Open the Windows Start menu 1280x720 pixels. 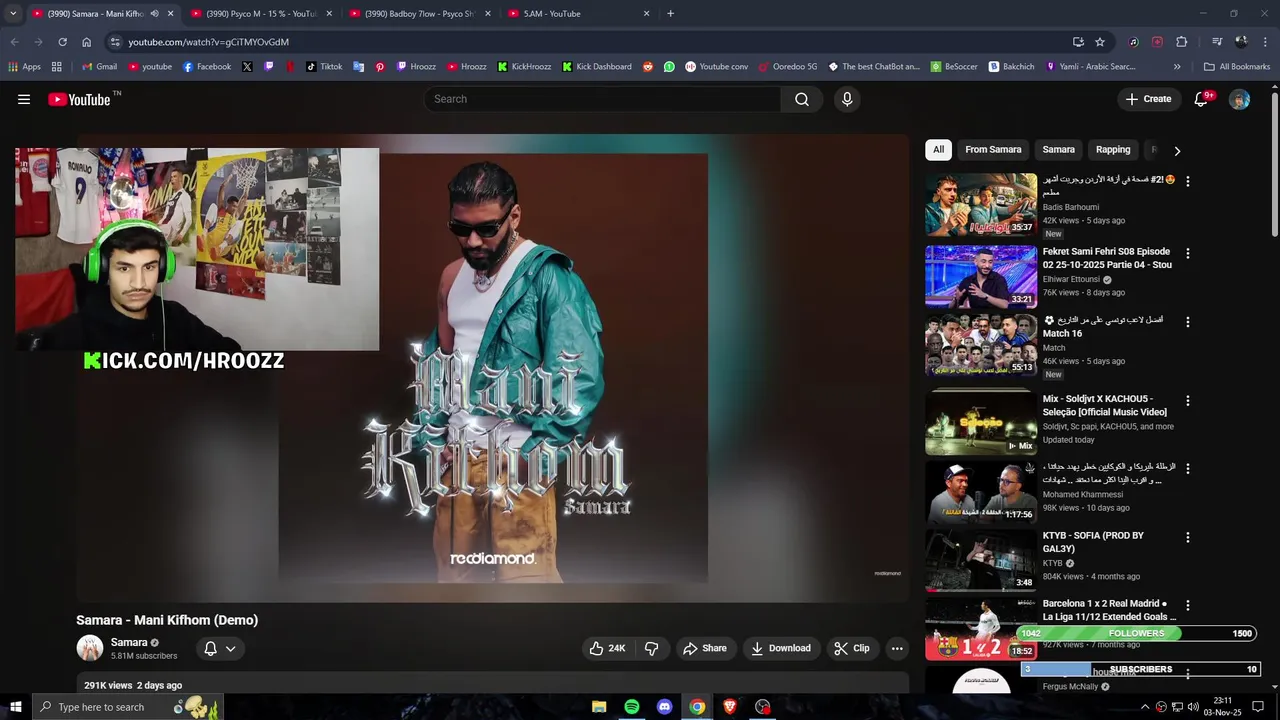click(15, 707)
